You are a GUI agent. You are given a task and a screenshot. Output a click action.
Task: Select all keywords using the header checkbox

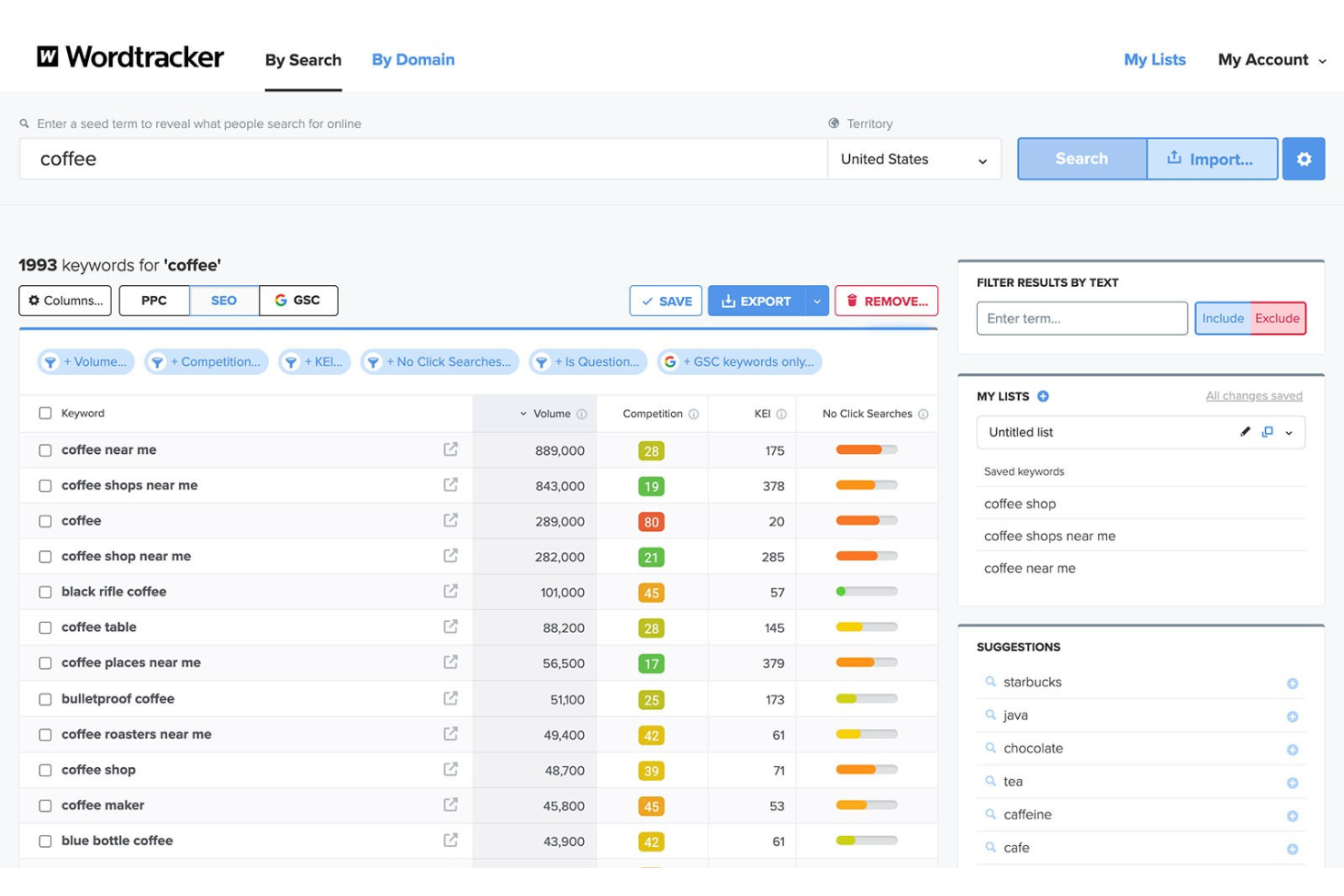45,412
